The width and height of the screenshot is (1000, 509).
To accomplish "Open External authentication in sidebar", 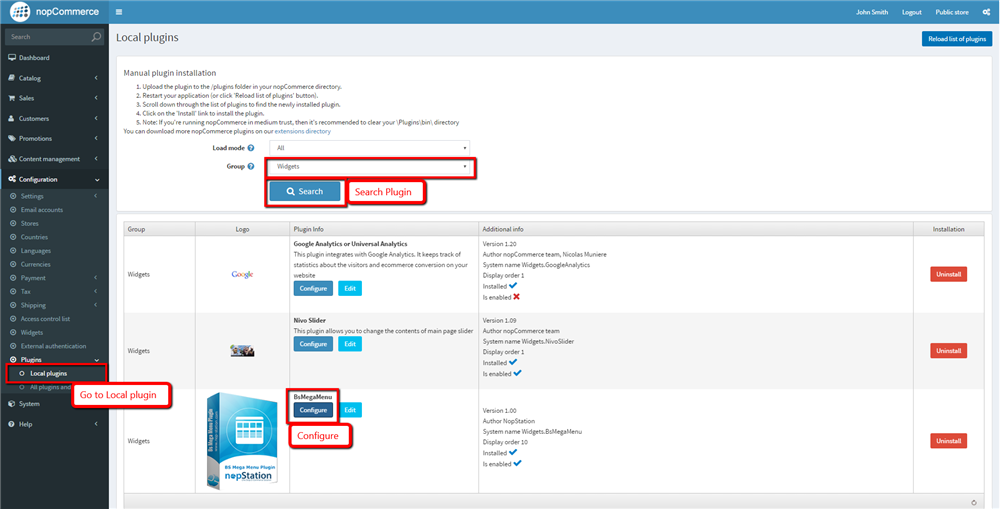I will [x=54, y=346].
